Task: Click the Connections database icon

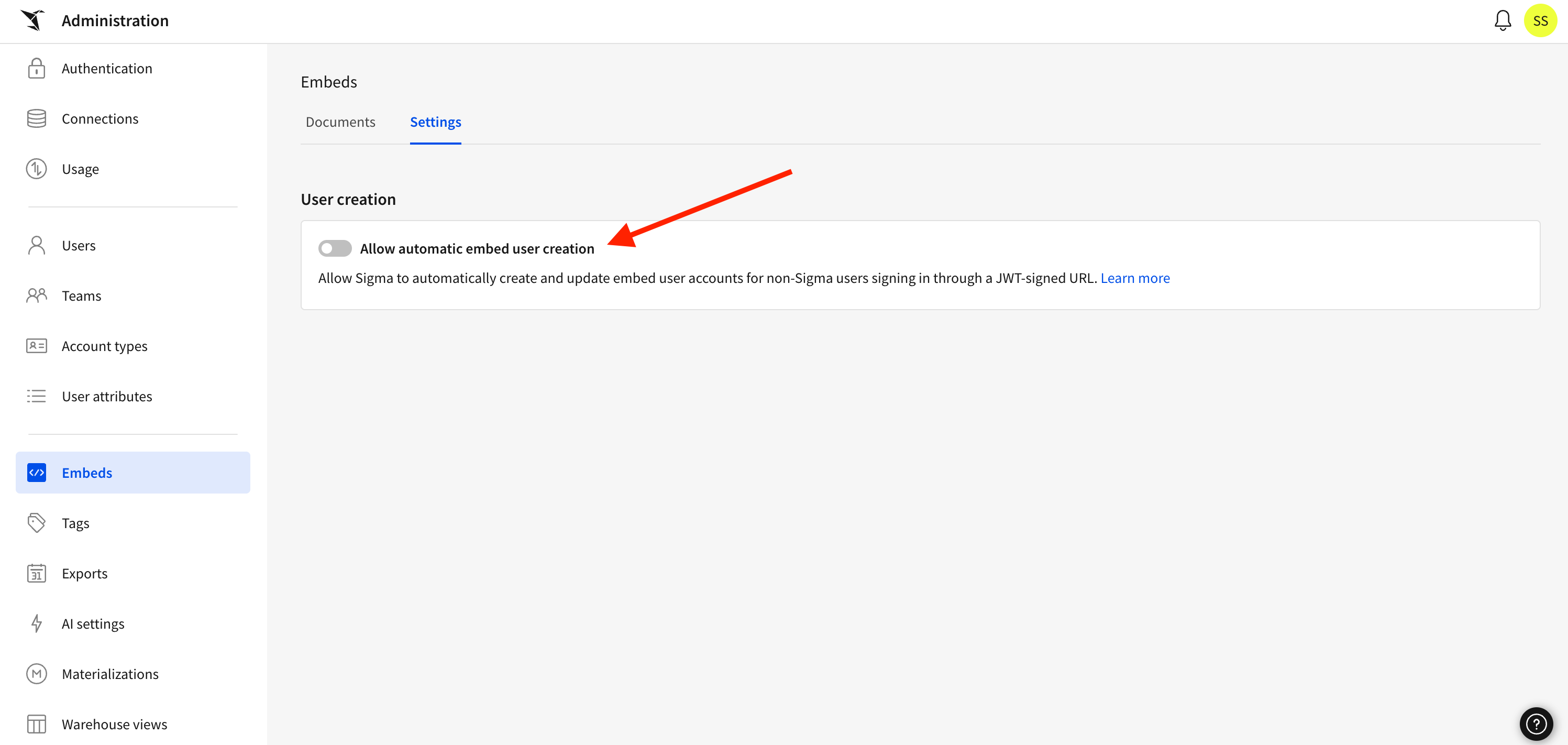Action: point(37,119)
